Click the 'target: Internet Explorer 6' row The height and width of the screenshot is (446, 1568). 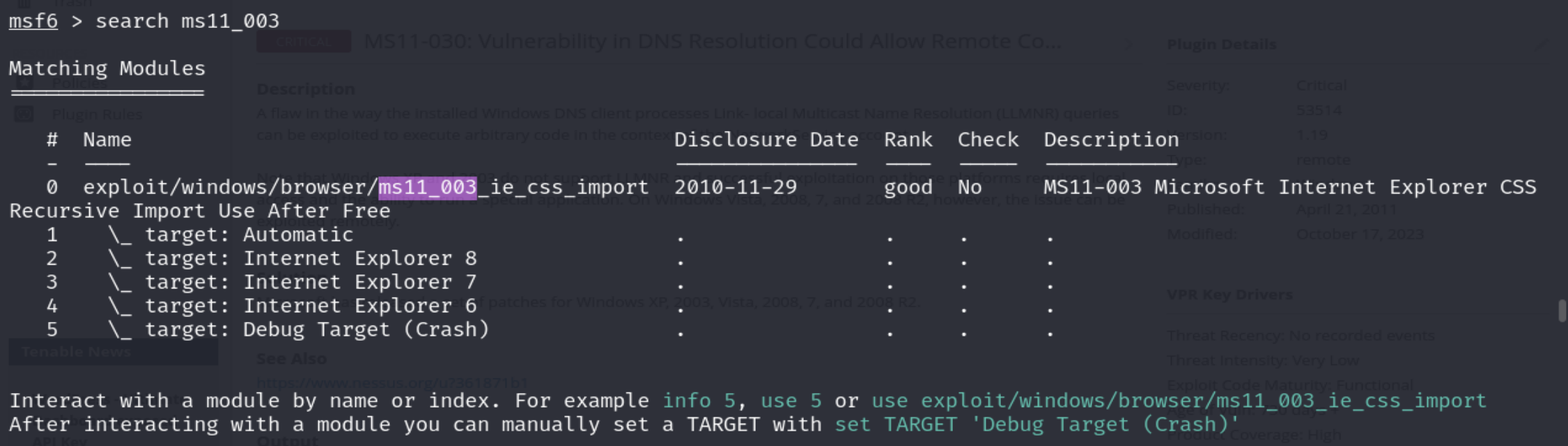[x=293, y=306]
